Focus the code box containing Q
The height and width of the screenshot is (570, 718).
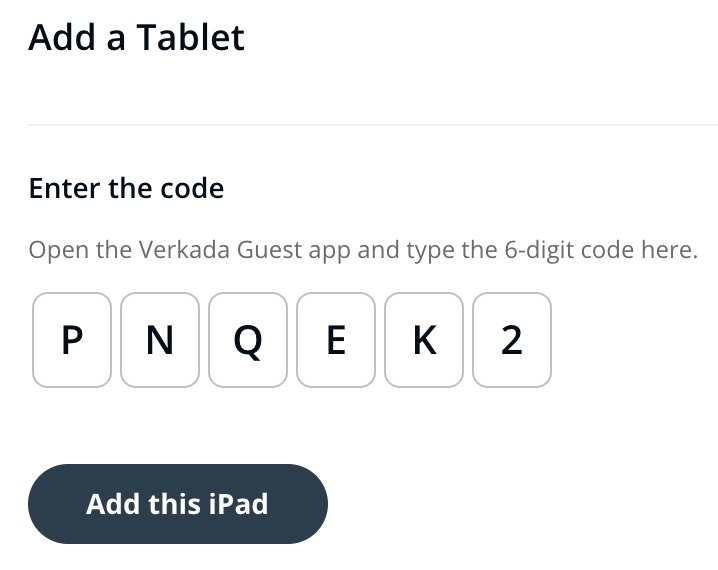click(x=248, y=340)
